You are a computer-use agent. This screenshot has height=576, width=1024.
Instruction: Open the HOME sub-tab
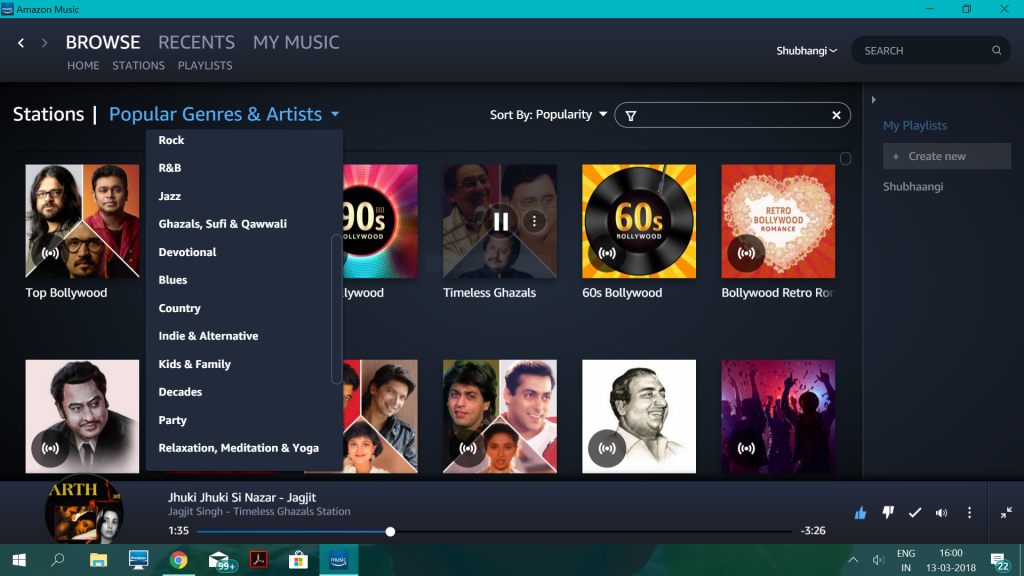[83, 66]
